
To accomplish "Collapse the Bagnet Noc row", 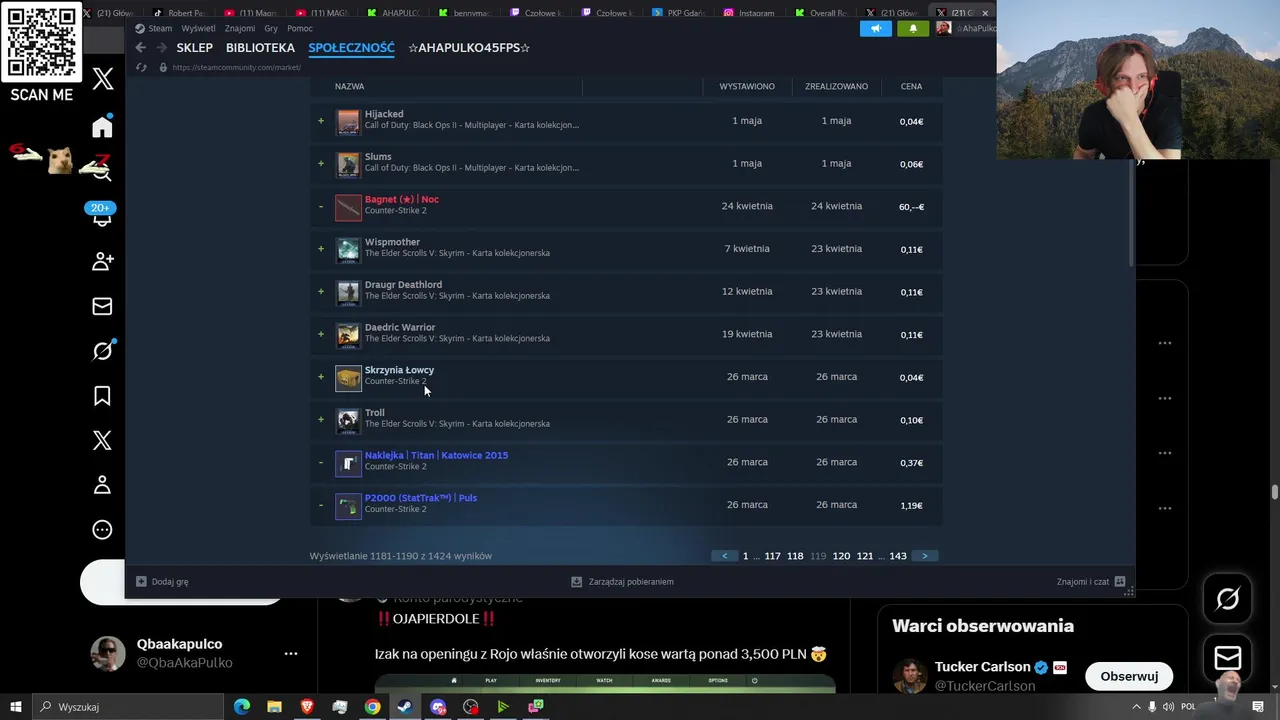I will tap(321, 207).
